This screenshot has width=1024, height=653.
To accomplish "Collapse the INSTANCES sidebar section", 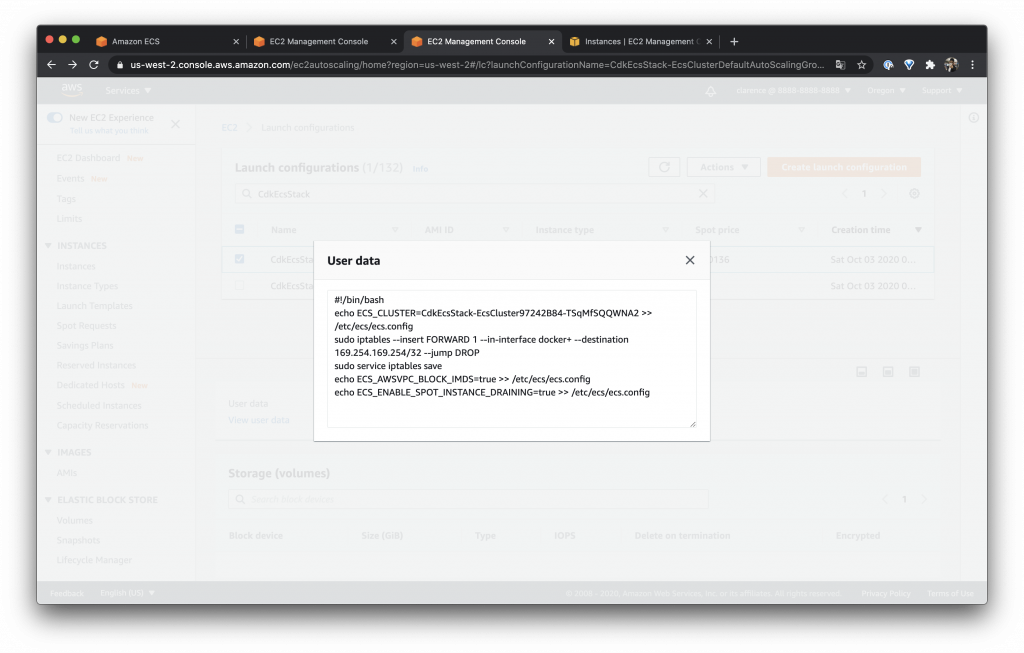I will coord(48,246).
